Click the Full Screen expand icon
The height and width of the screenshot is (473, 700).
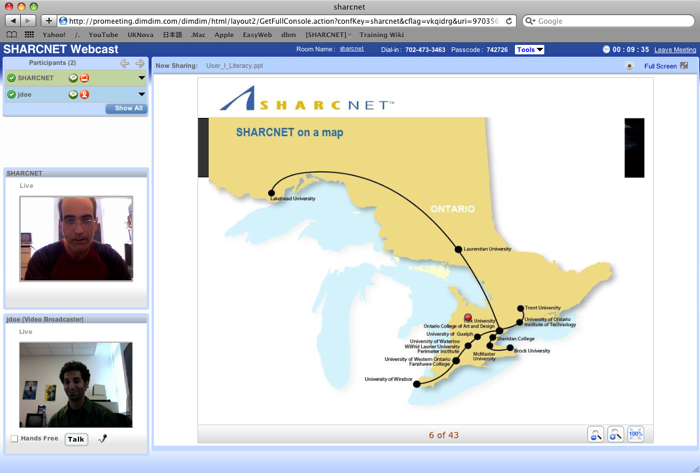coord(684,66)
